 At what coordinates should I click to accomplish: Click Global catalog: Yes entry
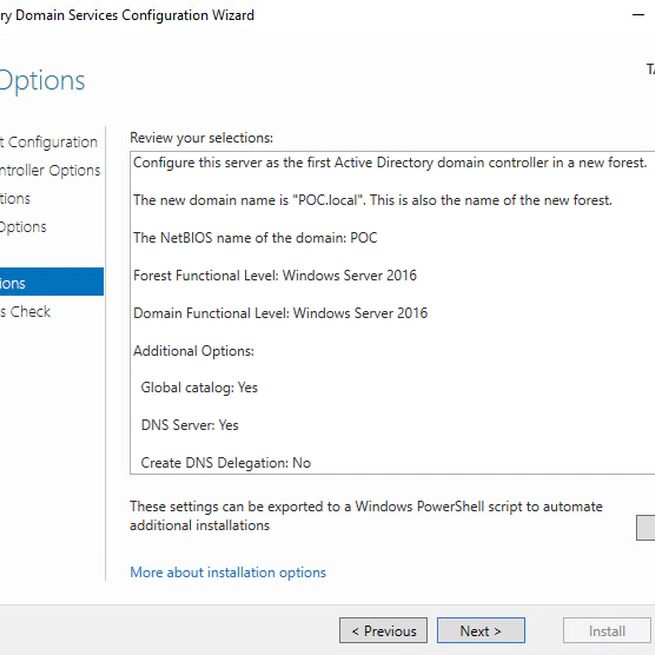199,388
